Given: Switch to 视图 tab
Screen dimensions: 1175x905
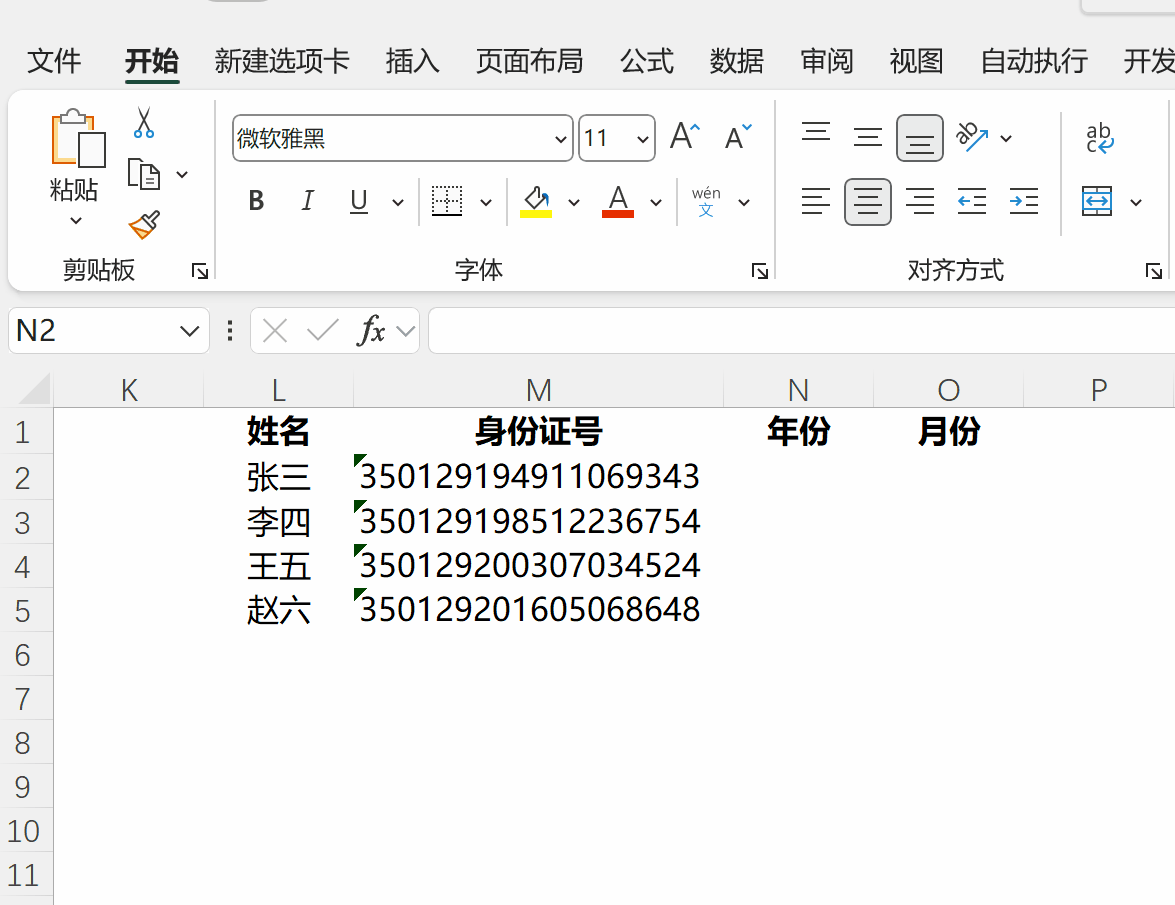Looking at the screenshot, I should [x=916, y=61].
